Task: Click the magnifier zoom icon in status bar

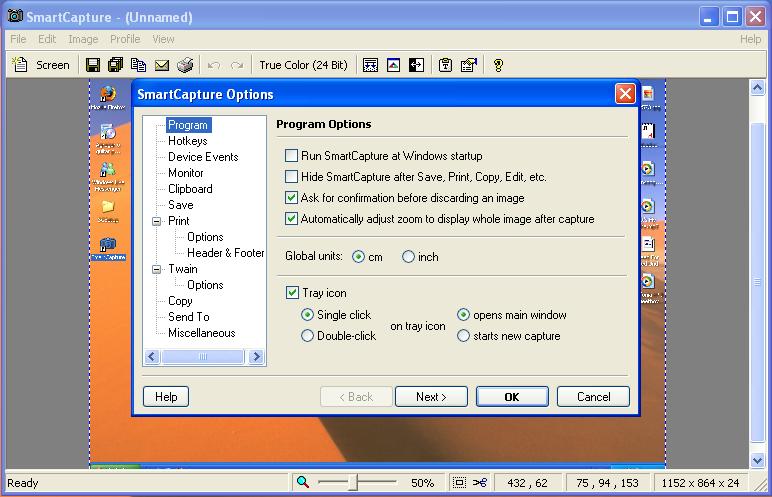Action: [x=303, y=482]
